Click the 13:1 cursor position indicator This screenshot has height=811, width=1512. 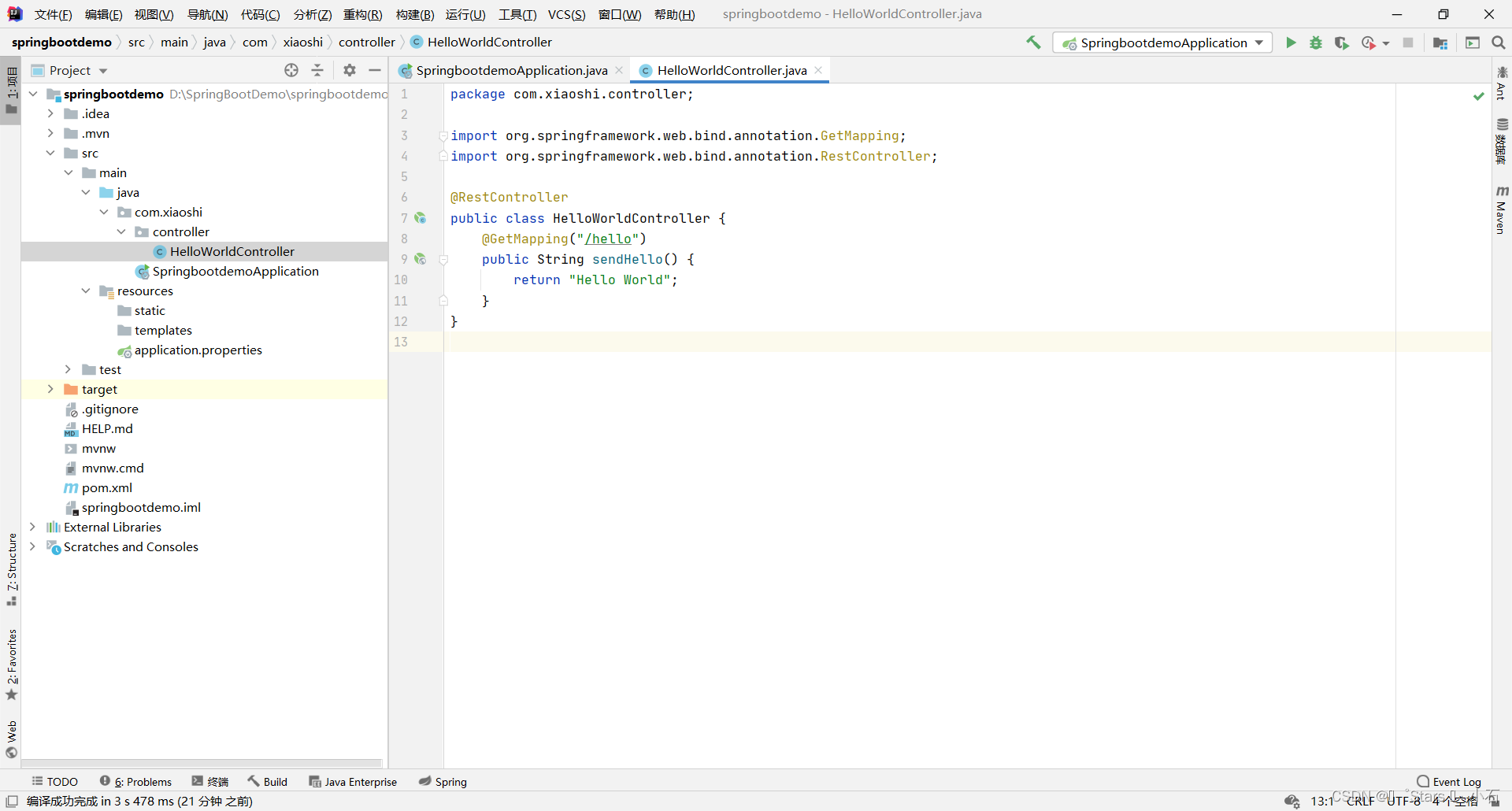coord(1322,801)
